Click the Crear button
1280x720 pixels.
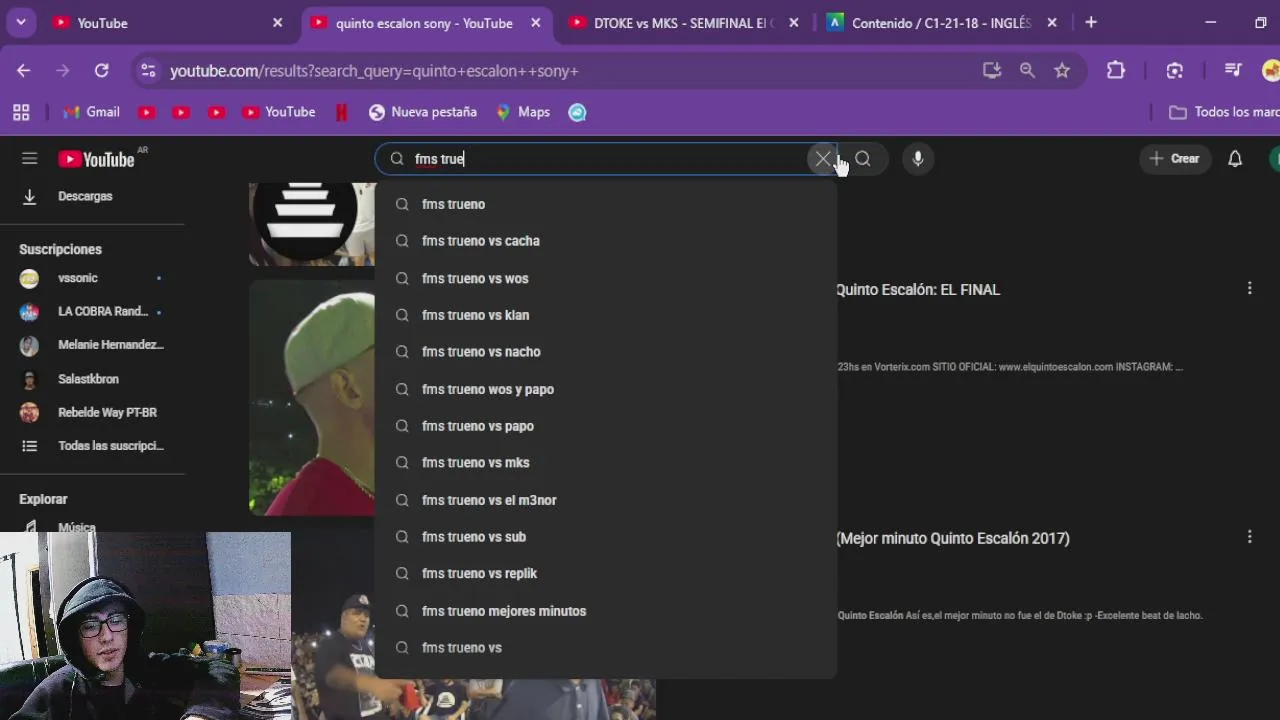point(1175,159)
